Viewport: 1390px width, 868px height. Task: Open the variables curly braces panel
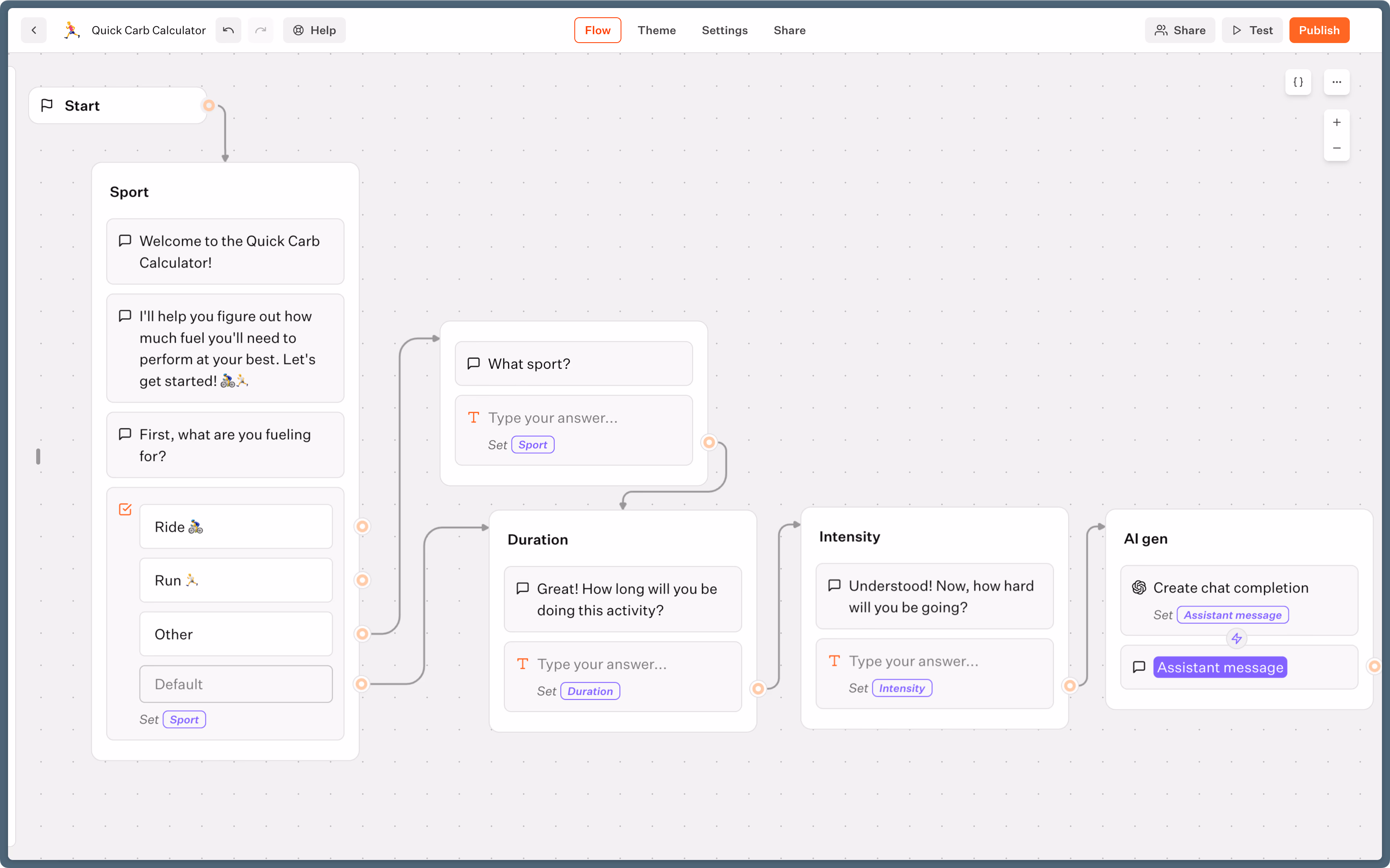[1297, 82]
